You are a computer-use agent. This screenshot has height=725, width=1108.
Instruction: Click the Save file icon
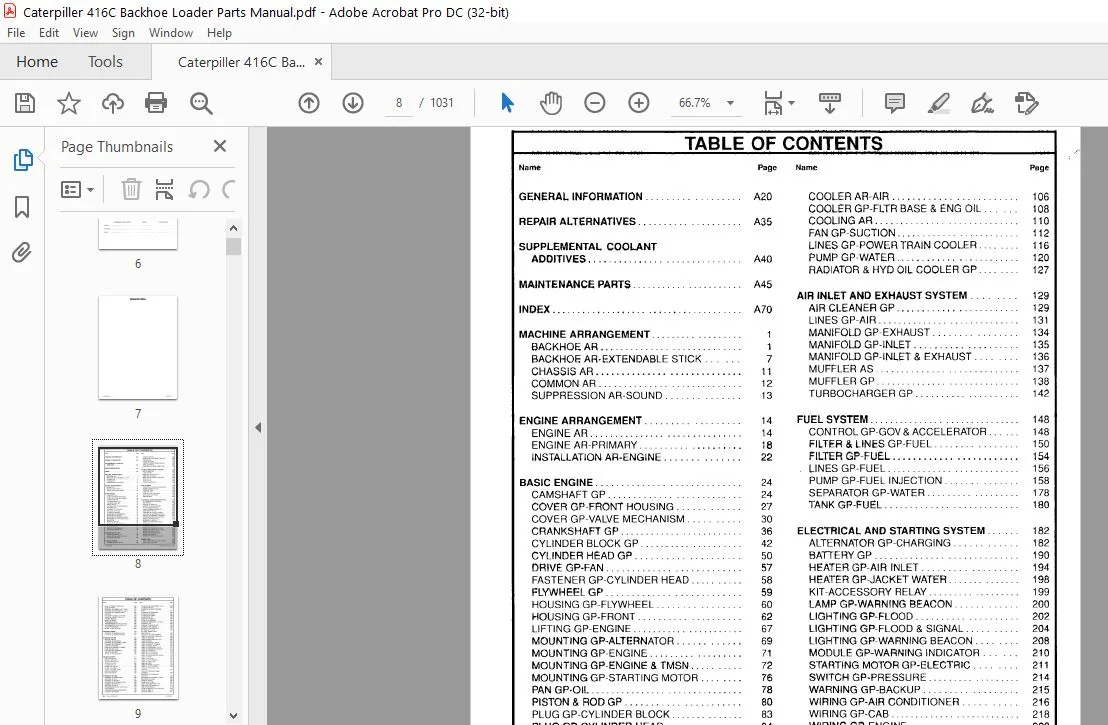point(25,103)
